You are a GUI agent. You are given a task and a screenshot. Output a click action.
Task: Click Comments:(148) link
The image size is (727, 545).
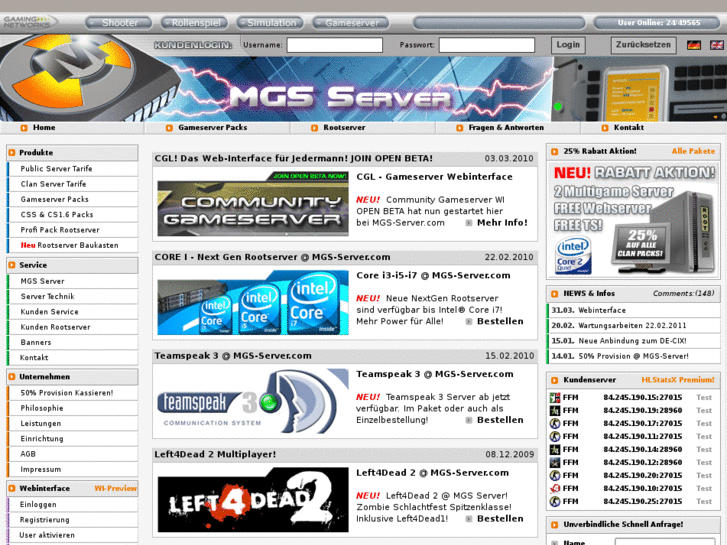click(x=683, y=293)
